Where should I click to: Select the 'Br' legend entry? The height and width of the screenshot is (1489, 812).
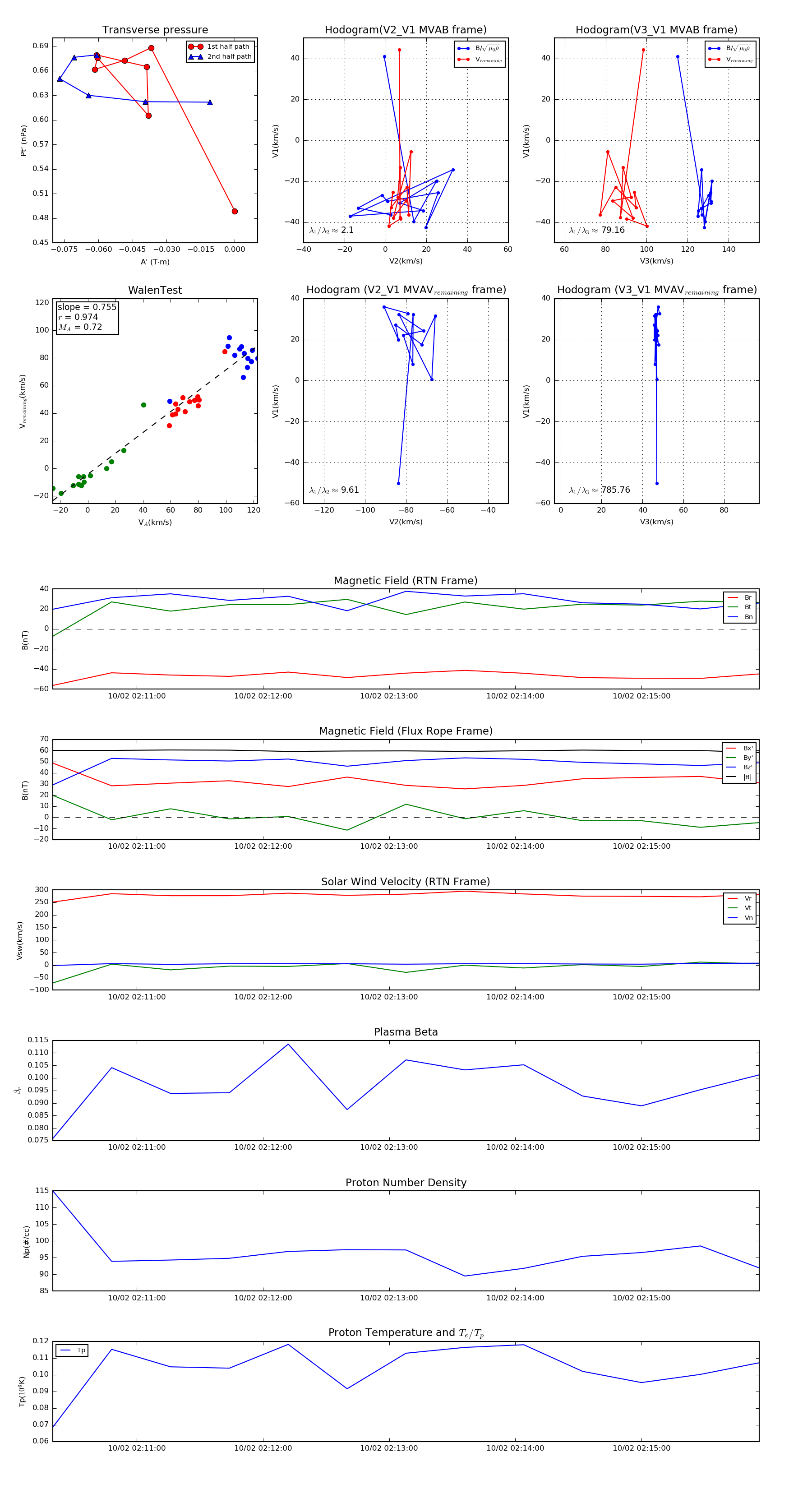(x=740, y=598)
